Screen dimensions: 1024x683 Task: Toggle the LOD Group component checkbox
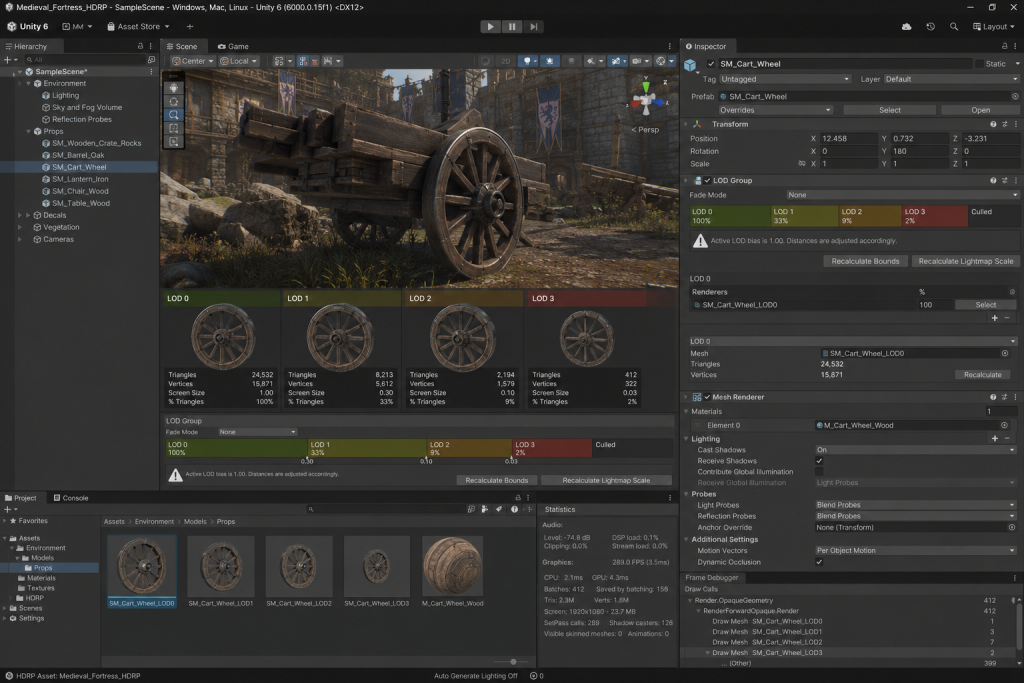click(x=707, y=180)
